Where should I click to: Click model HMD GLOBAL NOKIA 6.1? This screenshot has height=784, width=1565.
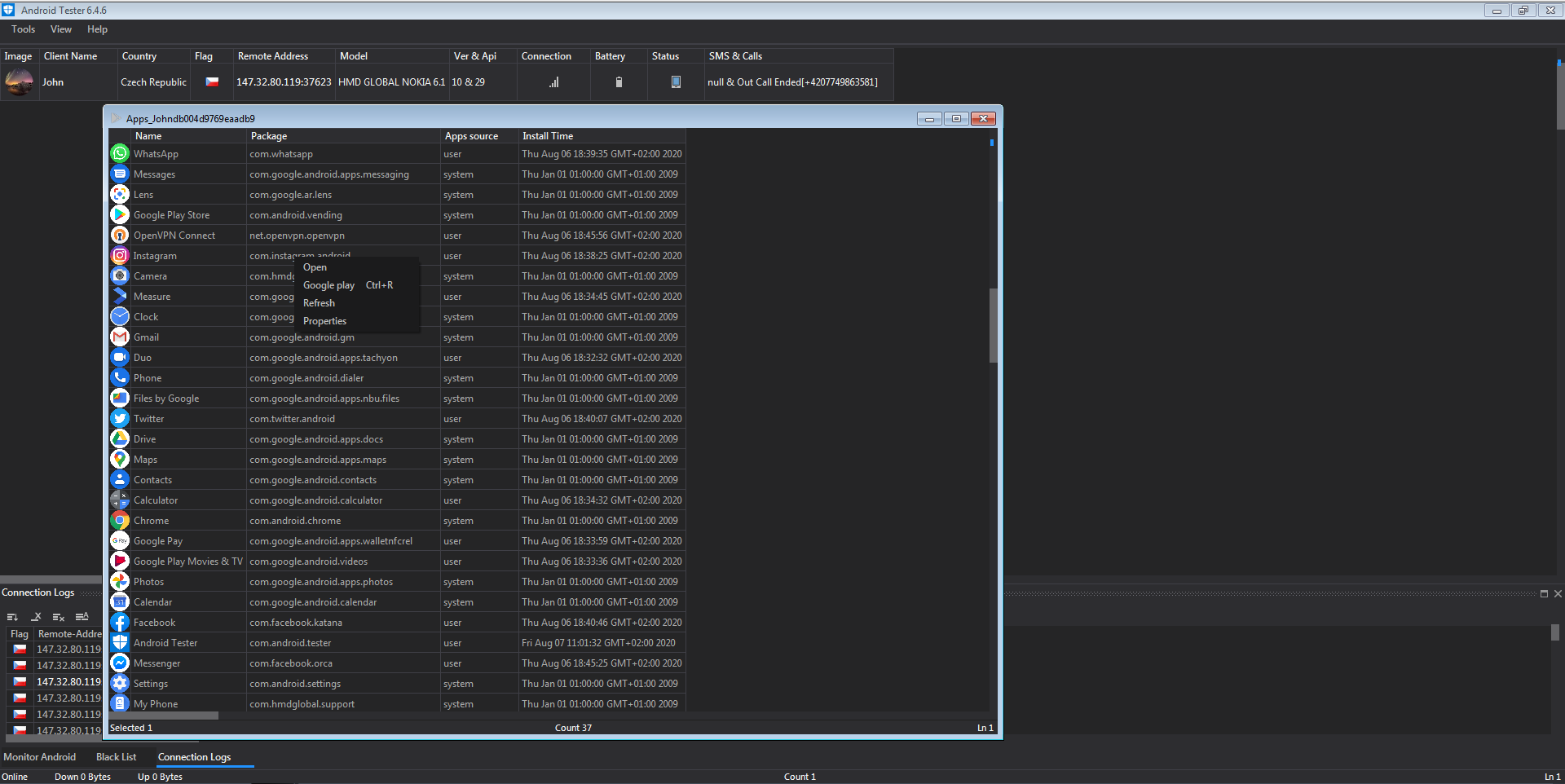[x=392, y=82]
